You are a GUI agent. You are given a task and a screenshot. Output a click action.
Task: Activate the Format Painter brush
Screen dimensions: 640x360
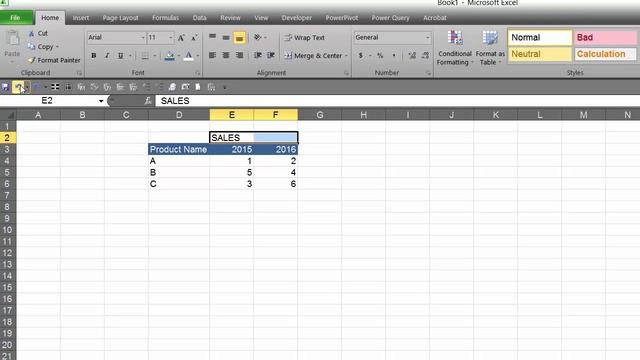point(54,60)
